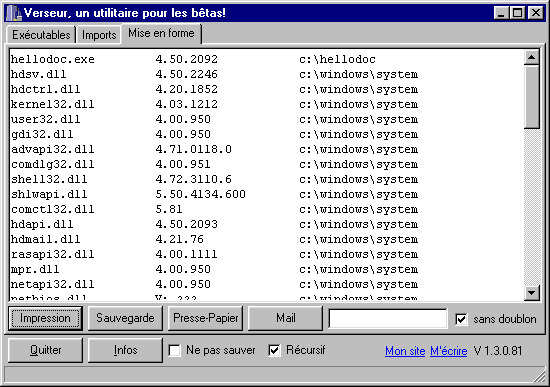Click the Impression button
This screenshot has width=550, height=387.
pos(45,318)
